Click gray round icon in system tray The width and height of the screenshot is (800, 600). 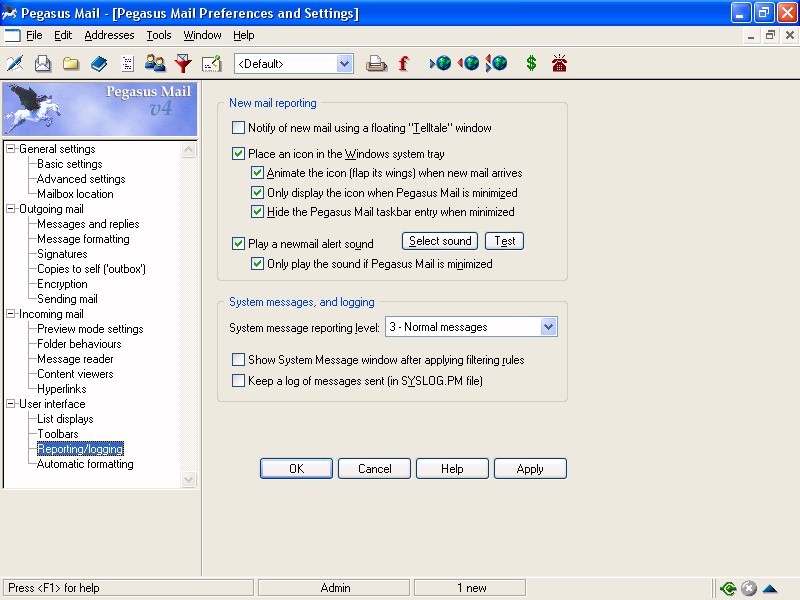pyautogui.click(x=748, y=589)
